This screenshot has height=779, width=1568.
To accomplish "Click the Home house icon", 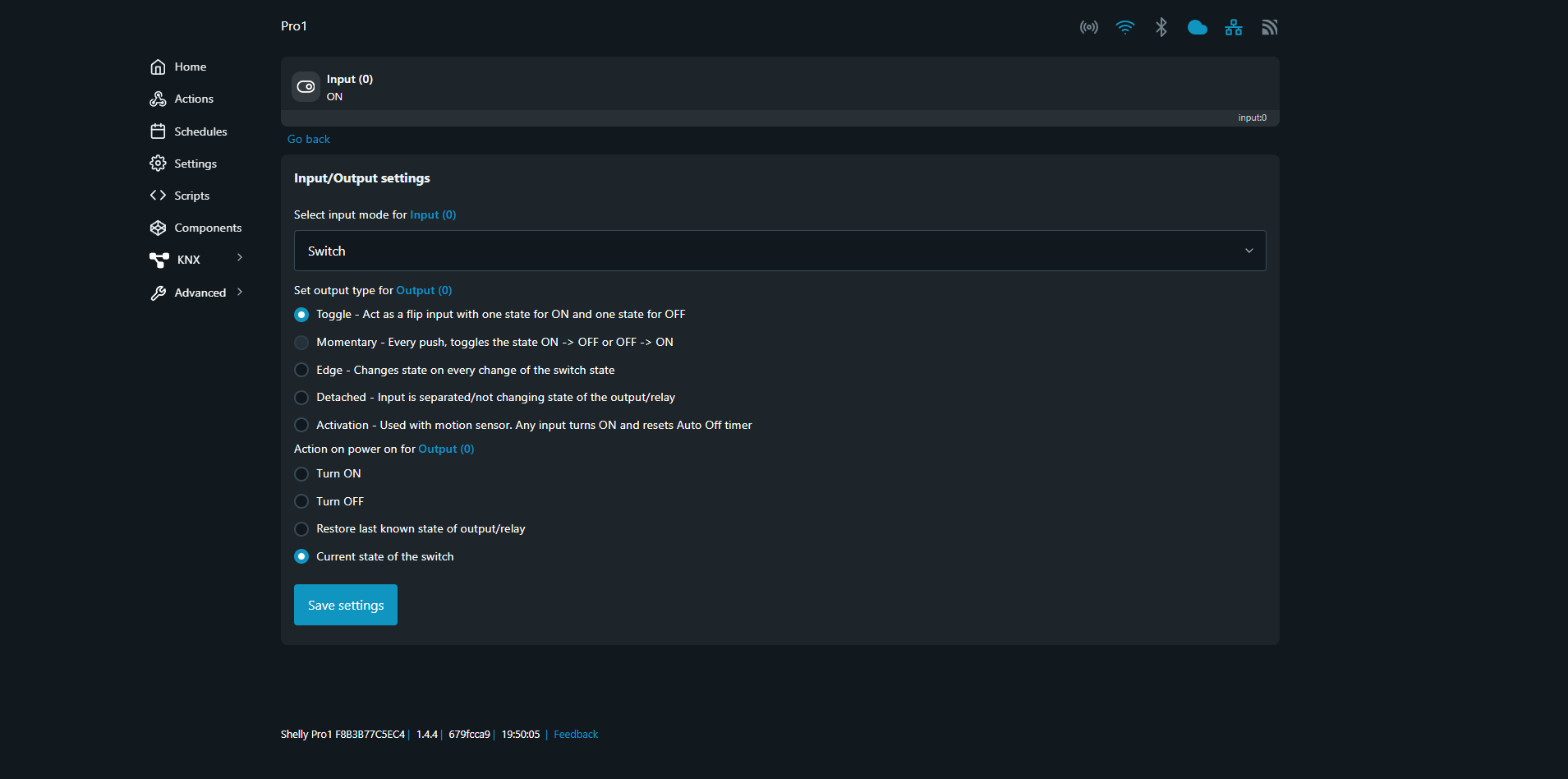I will pyautogui.click(x=158, y=67).
